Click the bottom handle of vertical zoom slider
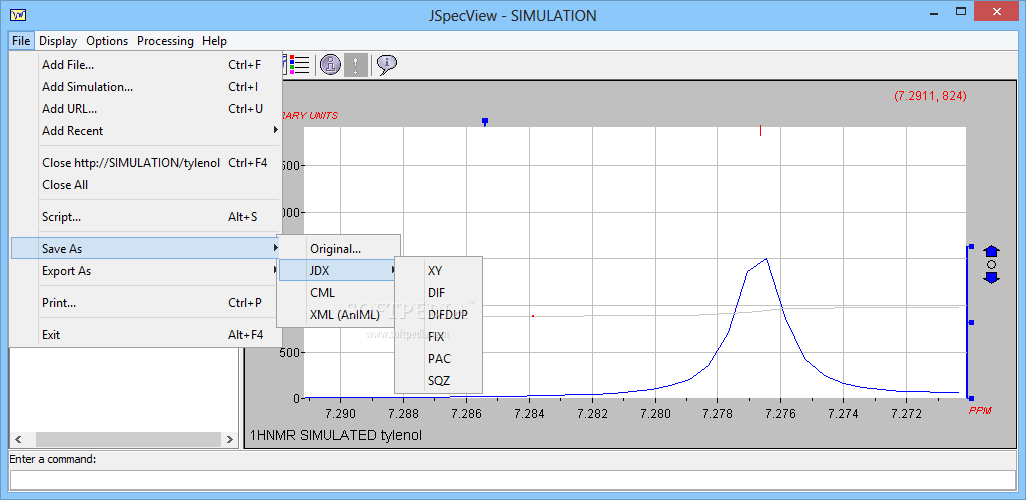This screenshot has width=1026, height=500. pyautogui.click(x=972, y=398)
